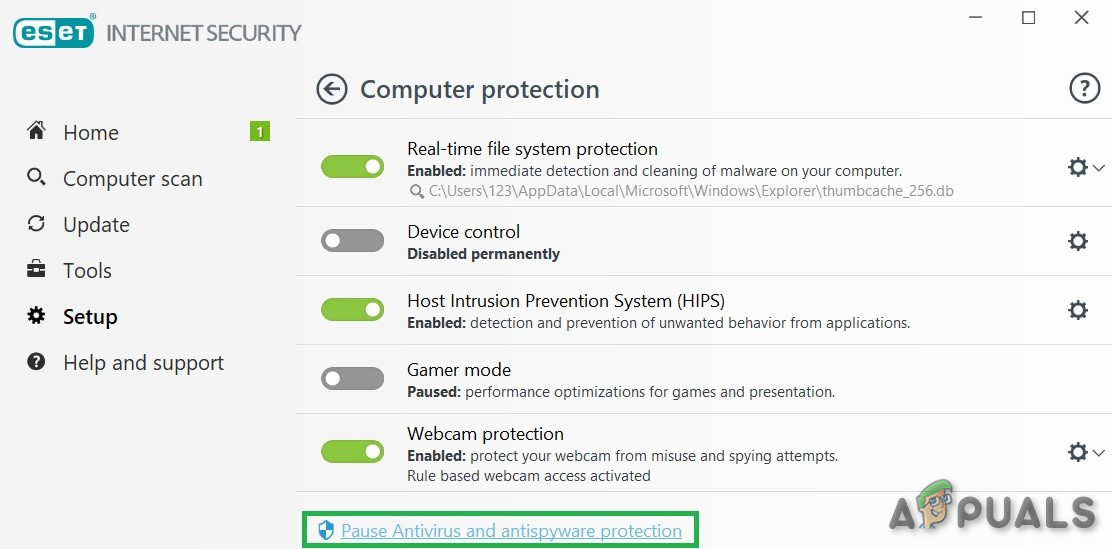Toggle Host Intrusion Prevention System off
Image resolution: width=1112 pixels, height=549 pixels.
click(352, 310)
